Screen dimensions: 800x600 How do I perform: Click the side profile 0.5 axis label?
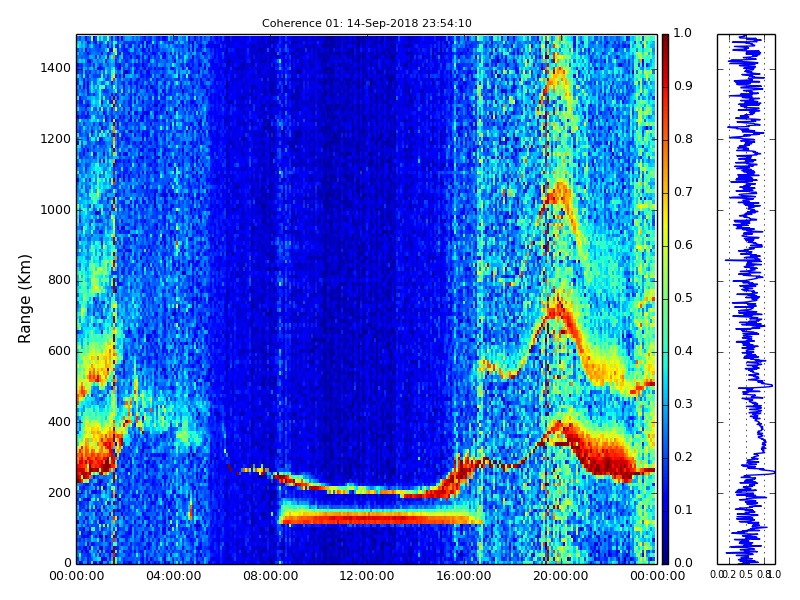click(746, 574)
